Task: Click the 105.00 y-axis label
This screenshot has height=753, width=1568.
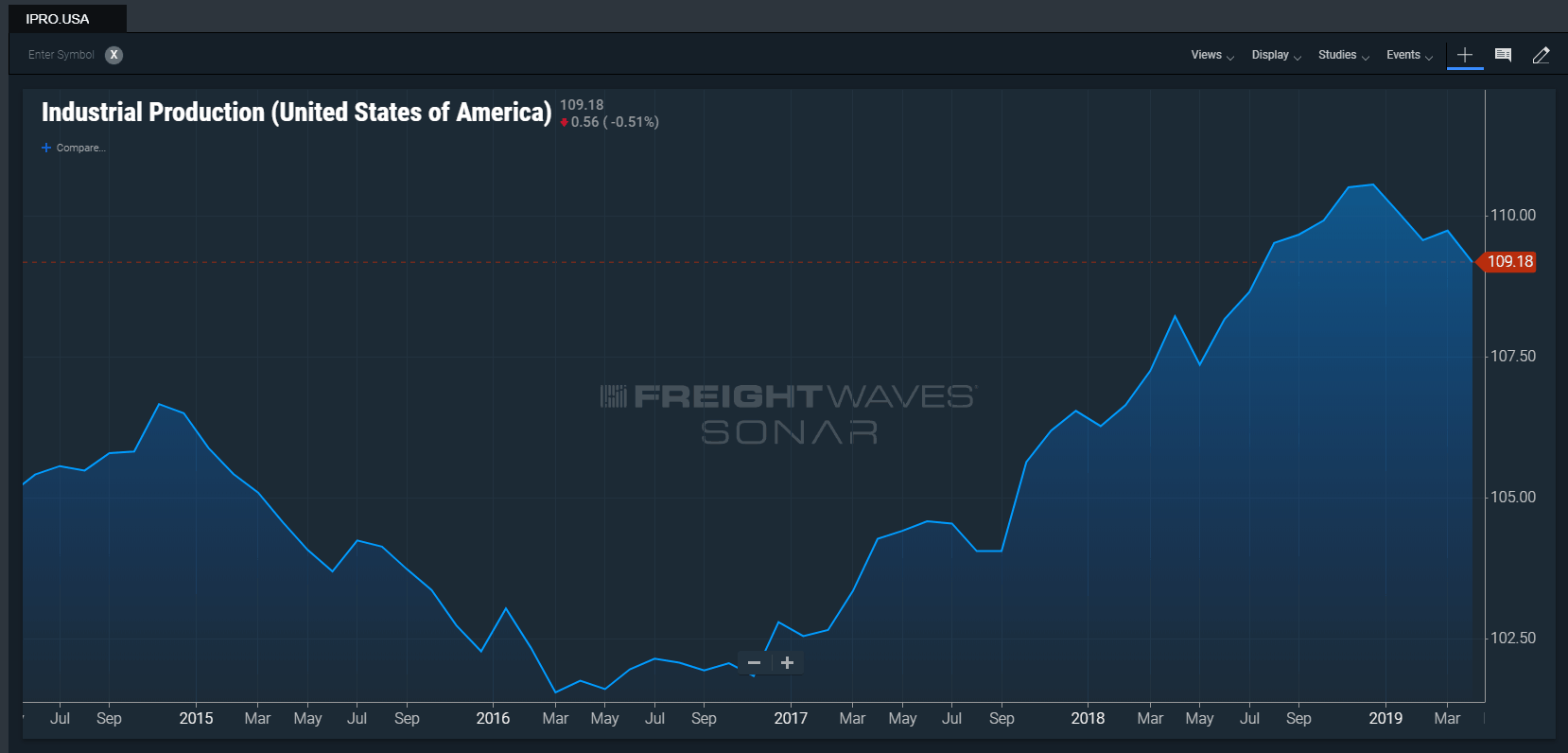Action: pos(1513,498)
